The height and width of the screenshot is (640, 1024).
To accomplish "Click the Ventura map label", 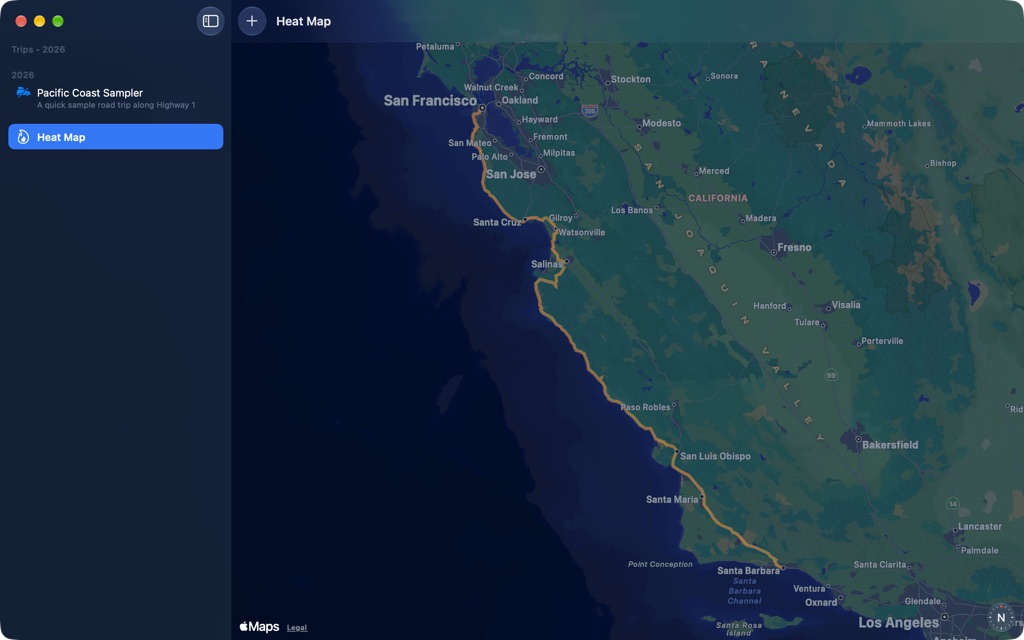I will (809, 588).
